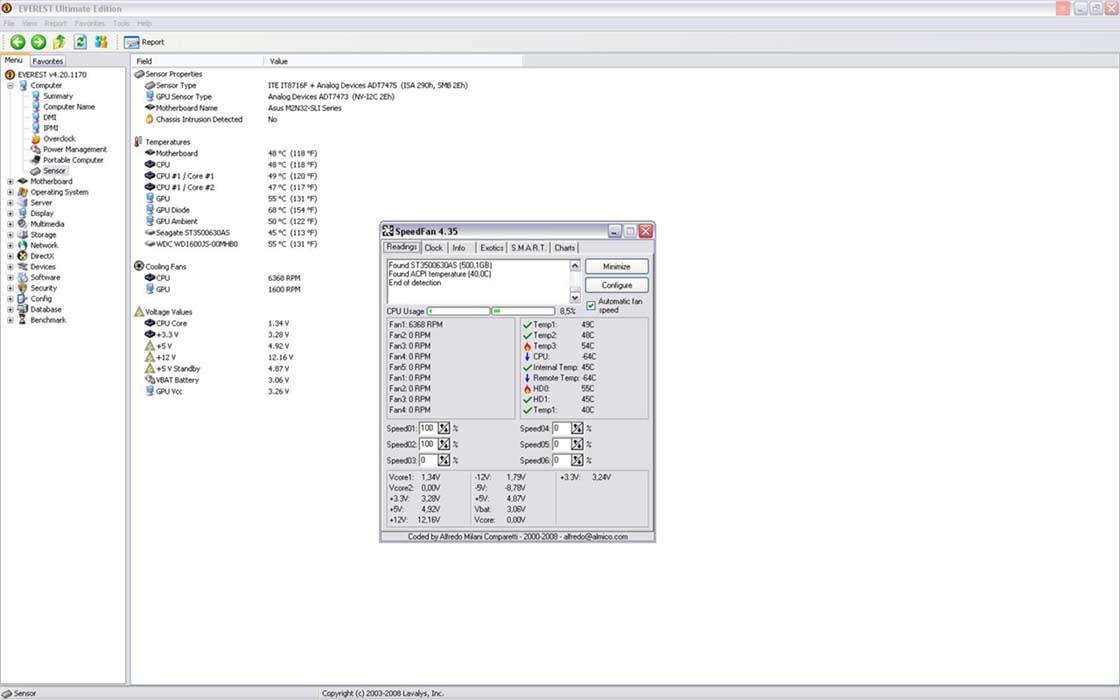The image size is (1120, 700).
Task: Select the Menu tab in the EVEREST sidebar
Action: point(14,61)
